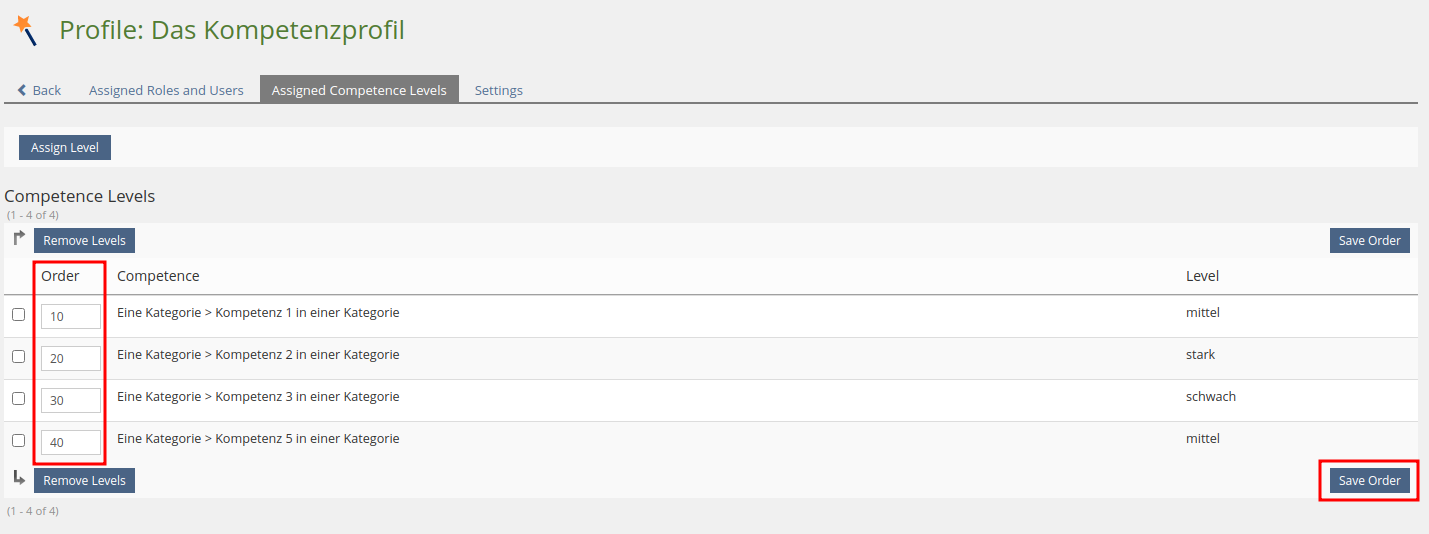This screenshot has height=534, width=1429.
Task: Select Assigned Competence Levels tab
Action: 359,90
